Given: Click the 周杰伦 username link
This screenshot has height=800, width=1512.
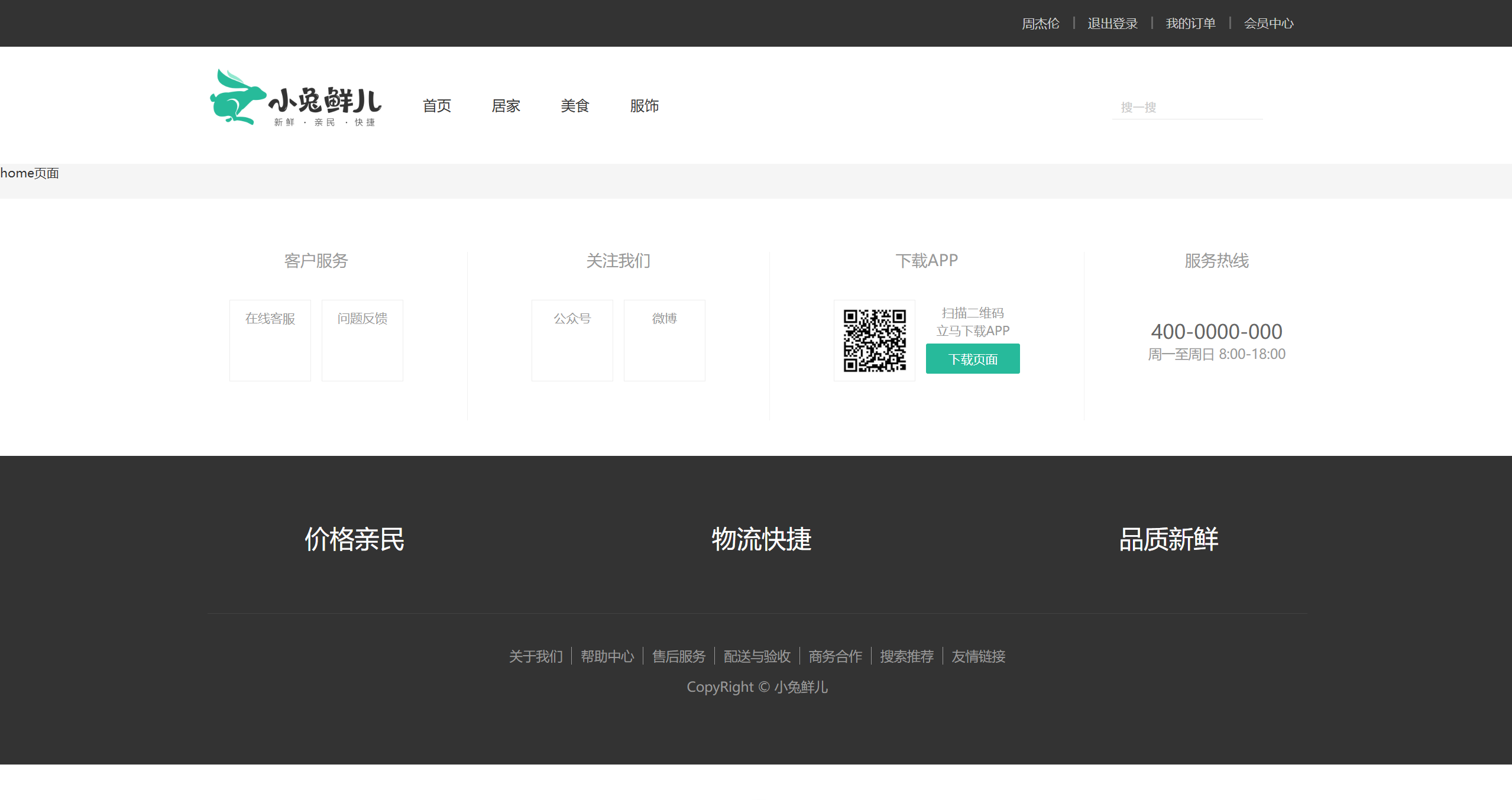Looking at the screenshot, I should [x=1040, y=24].
